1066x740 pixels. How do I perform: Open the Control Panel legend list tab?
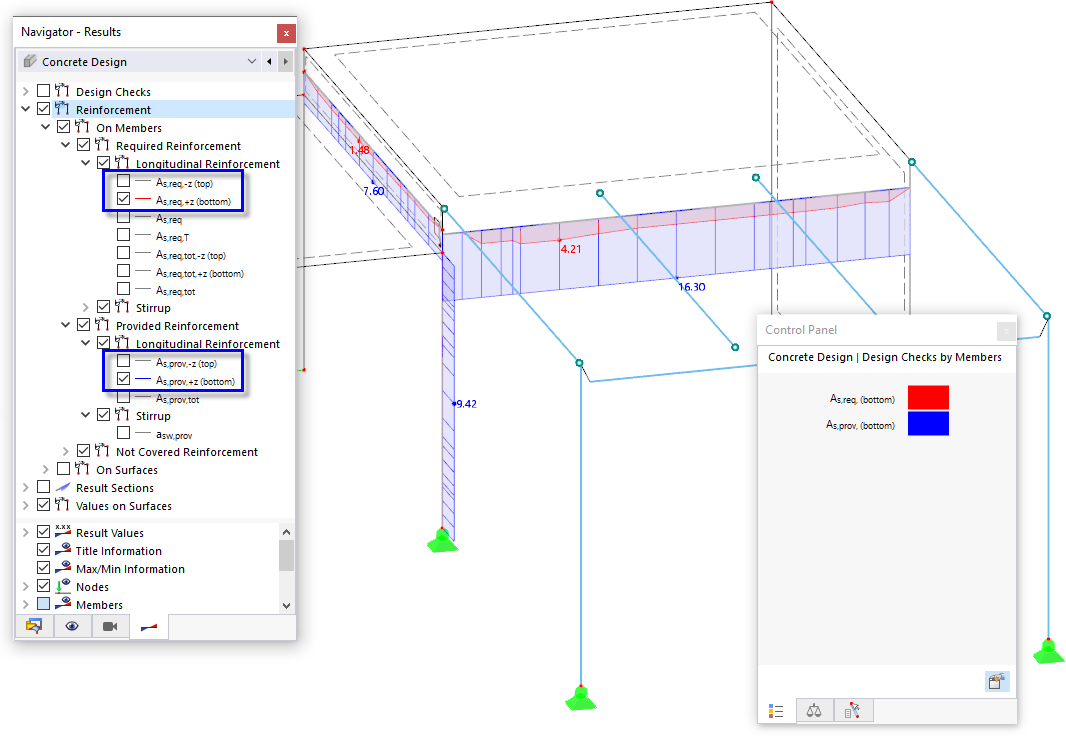pyautogui.click(x=776, y=711)
